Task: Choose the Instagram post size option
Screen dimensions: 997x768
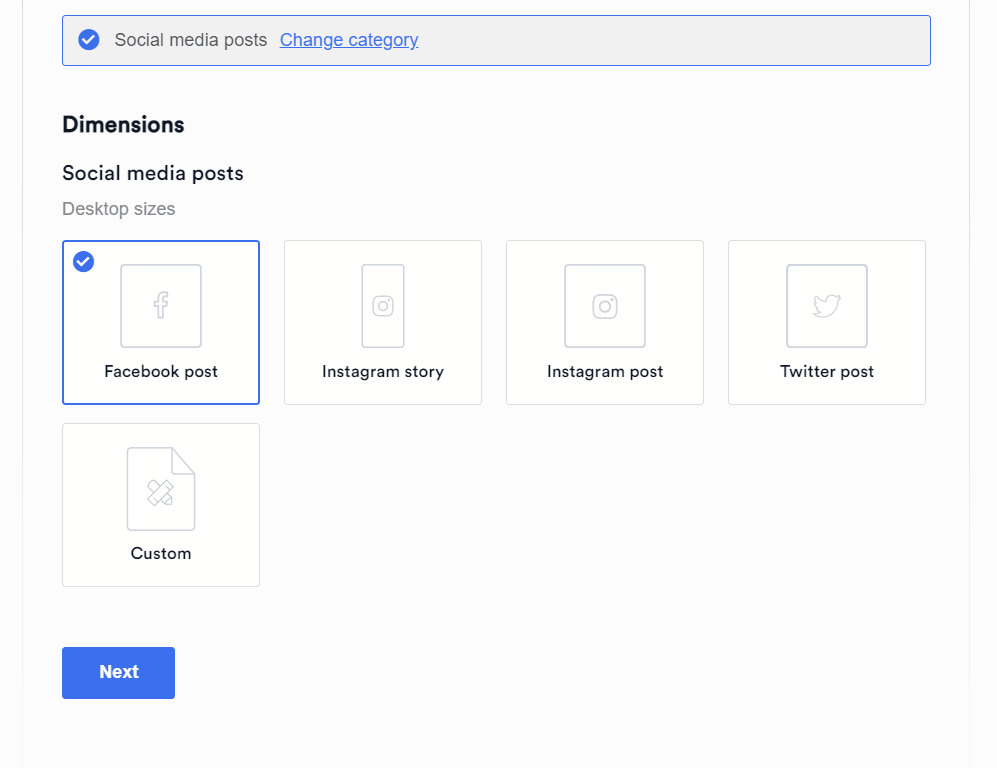Action: 605,322
